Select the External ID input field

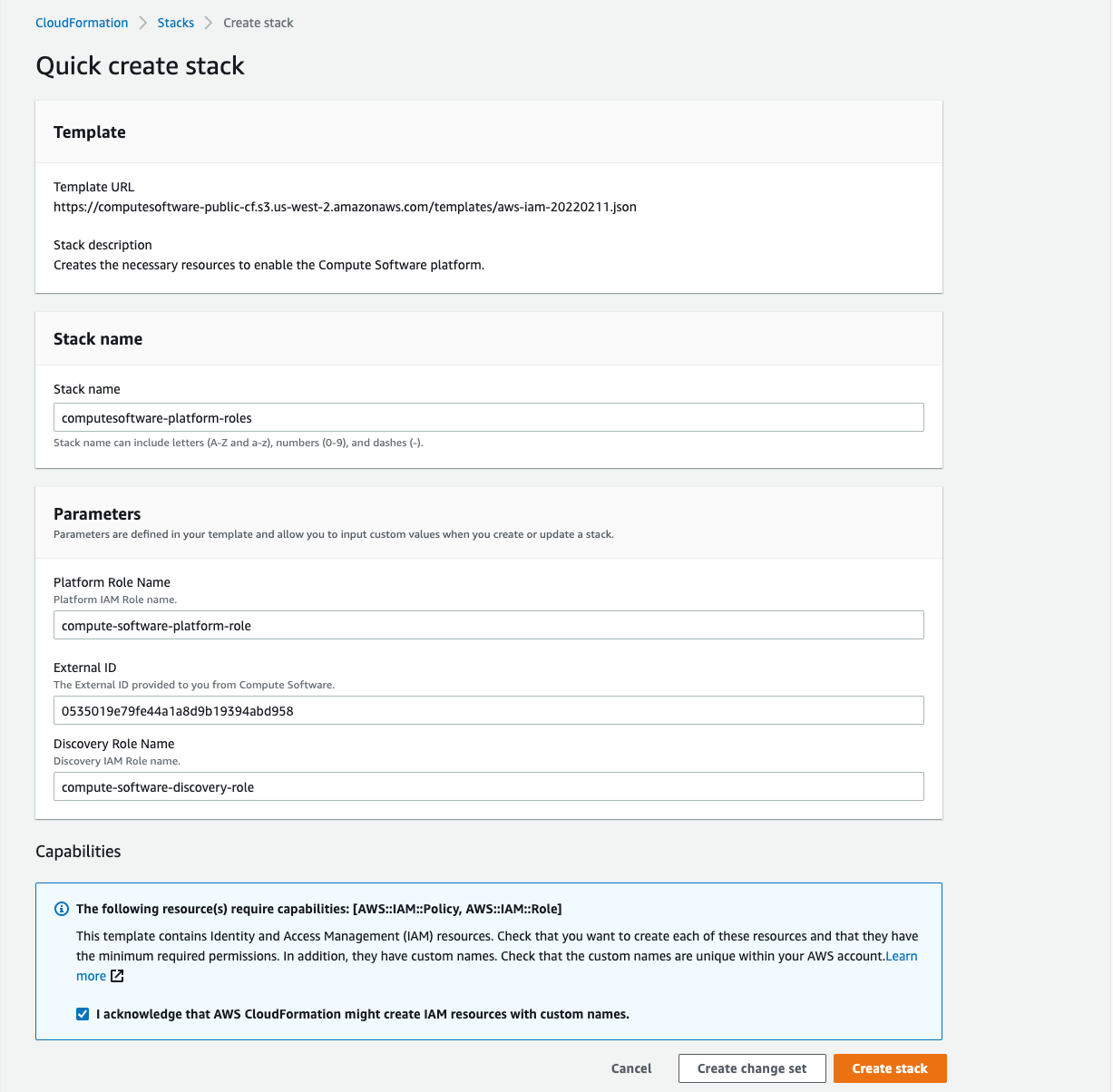coord(488,711)
